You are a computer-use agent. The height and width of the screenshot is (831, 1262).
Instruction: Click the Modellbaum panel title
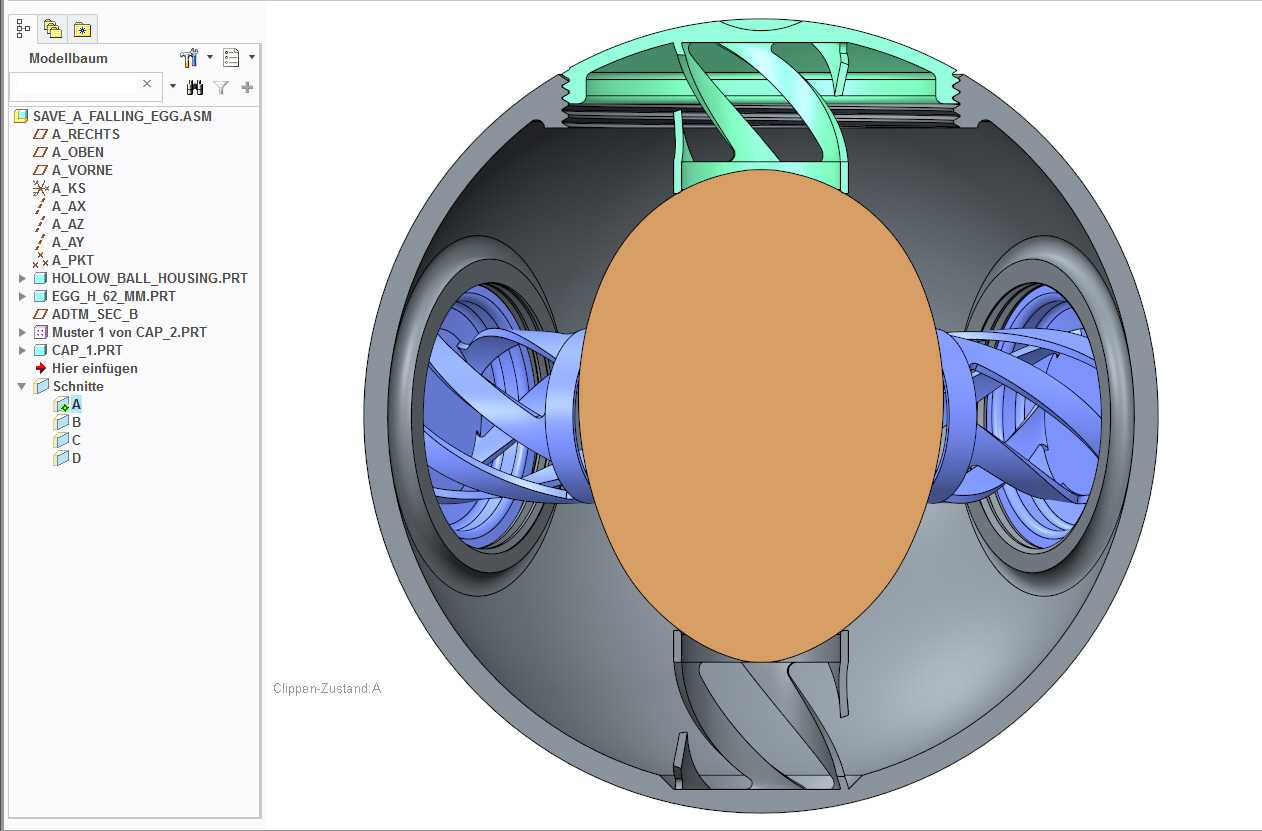click(x=68, y=58)
